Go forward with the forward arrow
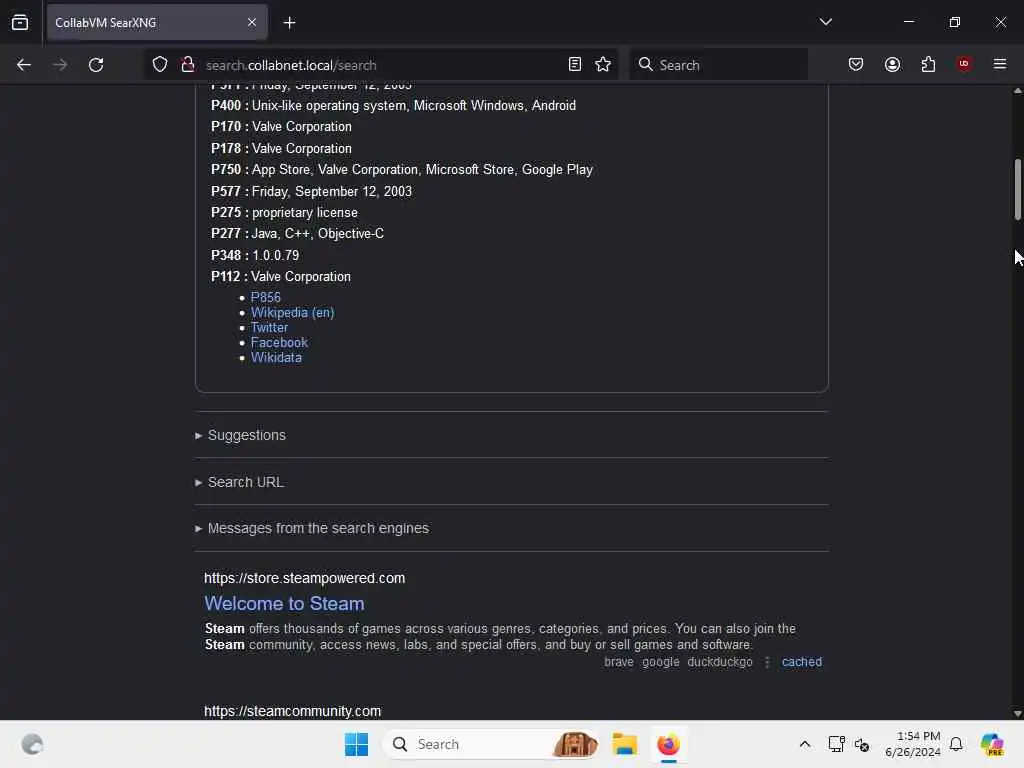Screen dimensions: 1024x768 60,65
